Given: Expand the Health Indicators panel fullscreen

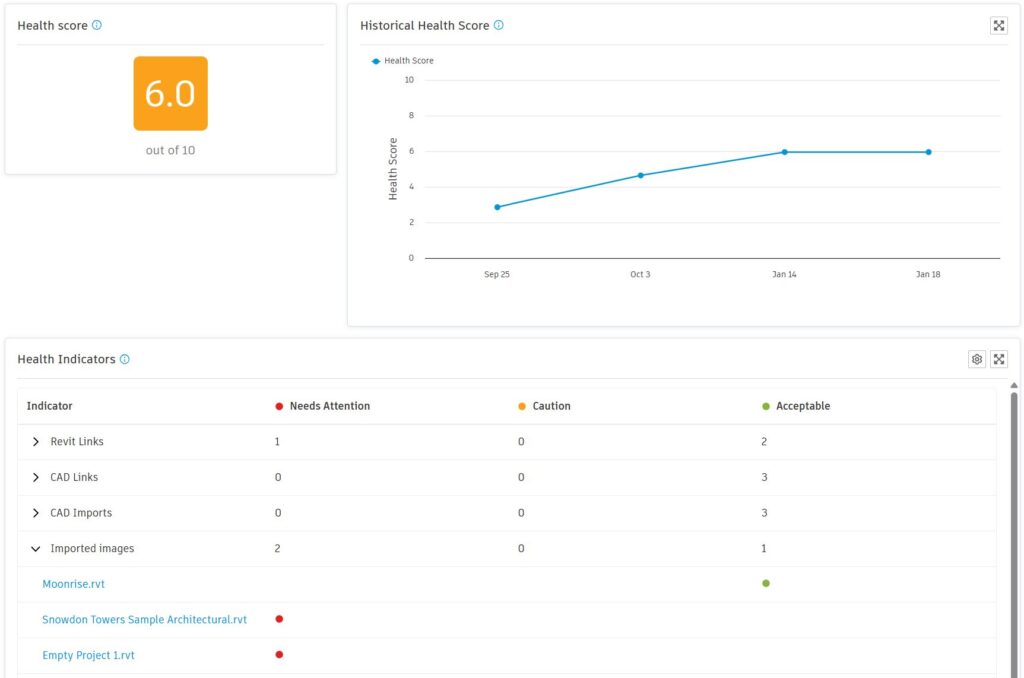Looking at the screenshot, I should (x=999, y=358).
